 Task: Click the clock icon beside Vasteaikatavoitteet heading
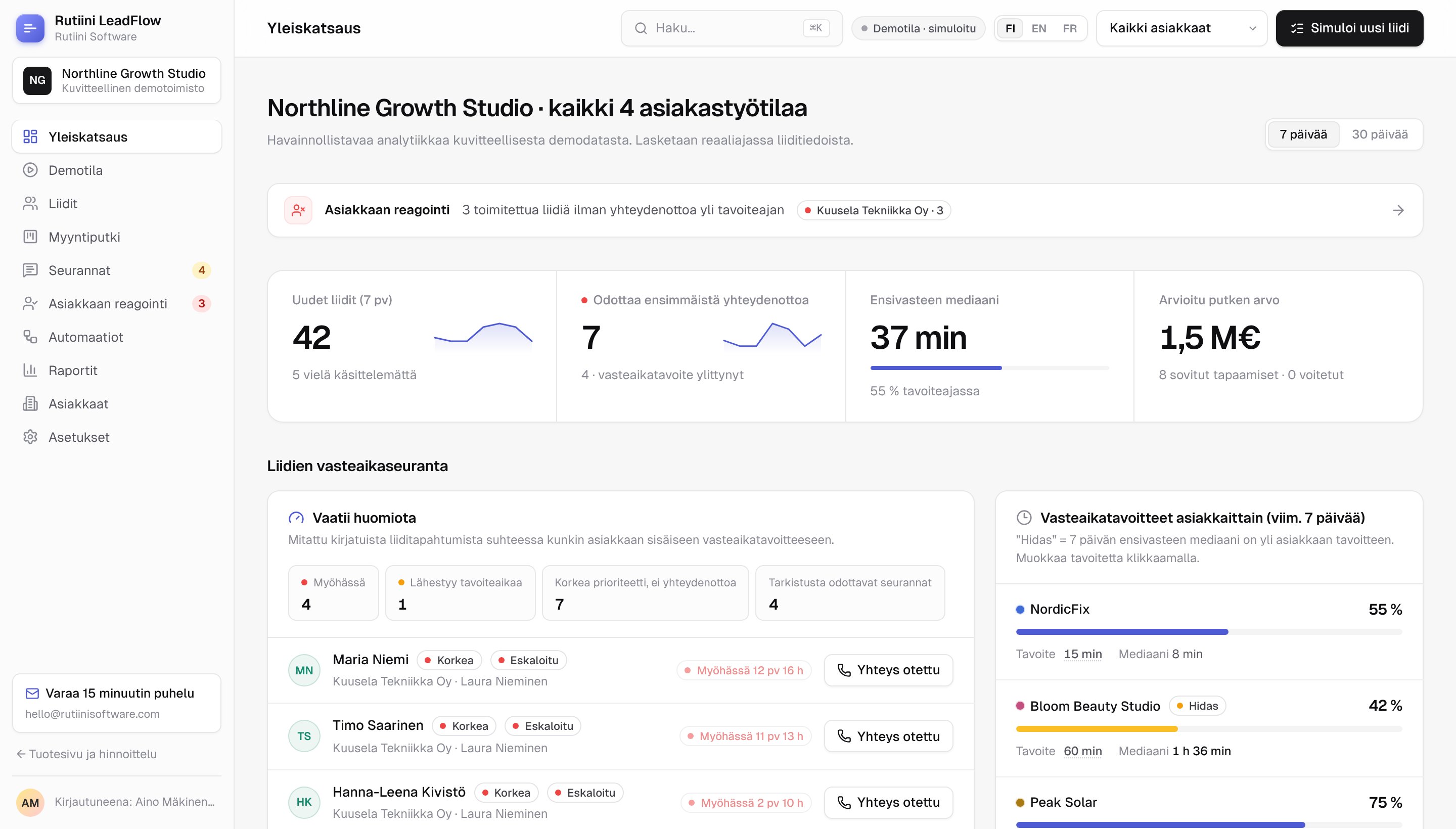tap(1024, 518)
